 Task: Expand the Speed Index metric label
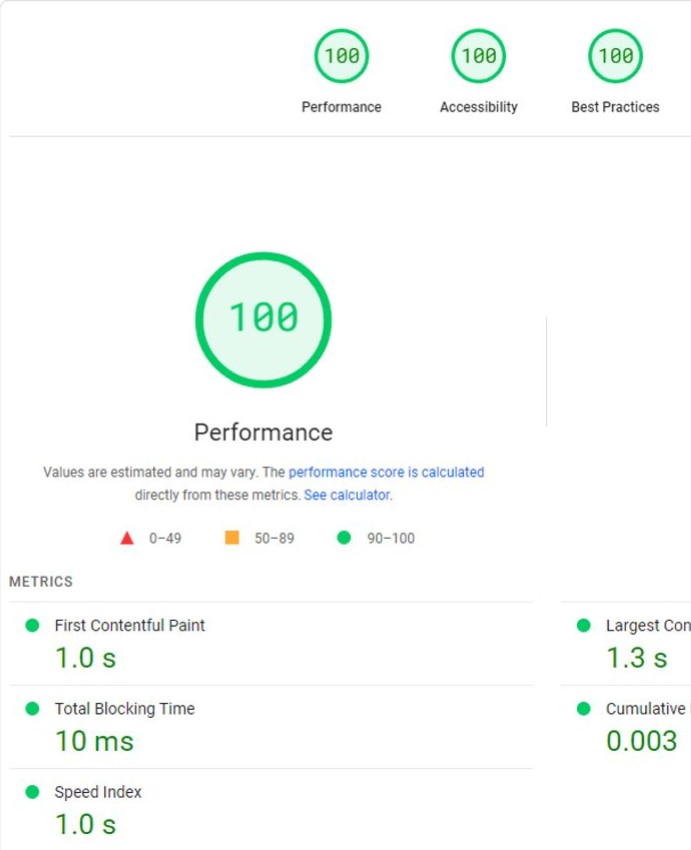tap(98, 792)
